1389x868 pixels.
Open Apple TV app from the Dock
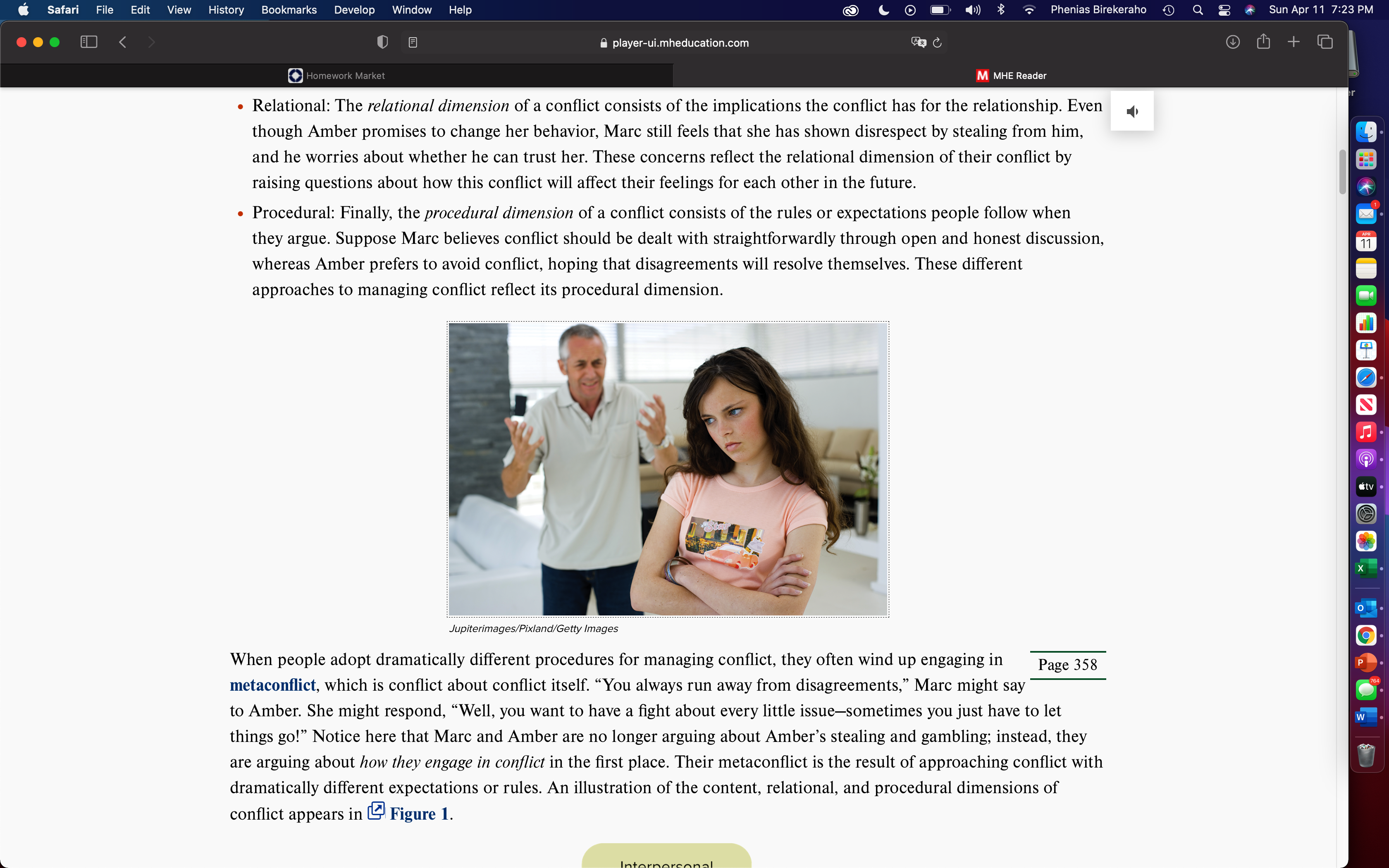[1366, 487]
